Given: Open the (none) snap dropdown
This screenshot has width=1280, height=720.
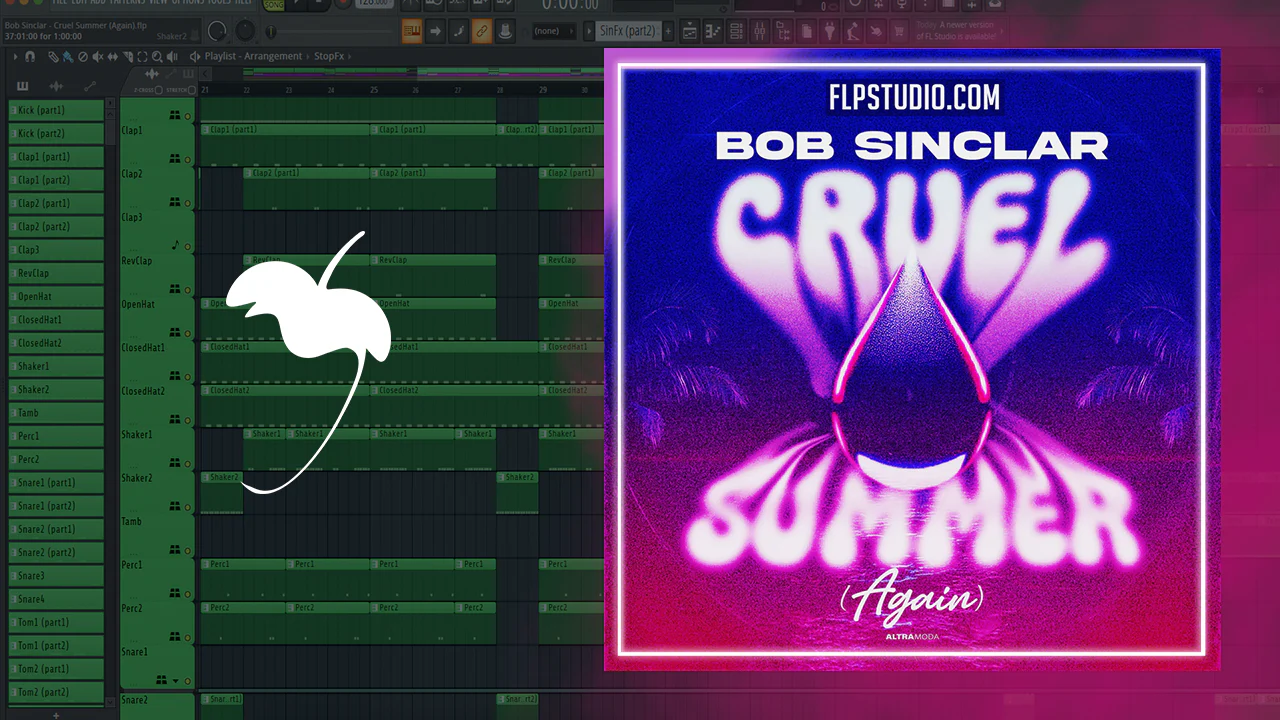Looking at the screenshot, I should tap(553, 31).
